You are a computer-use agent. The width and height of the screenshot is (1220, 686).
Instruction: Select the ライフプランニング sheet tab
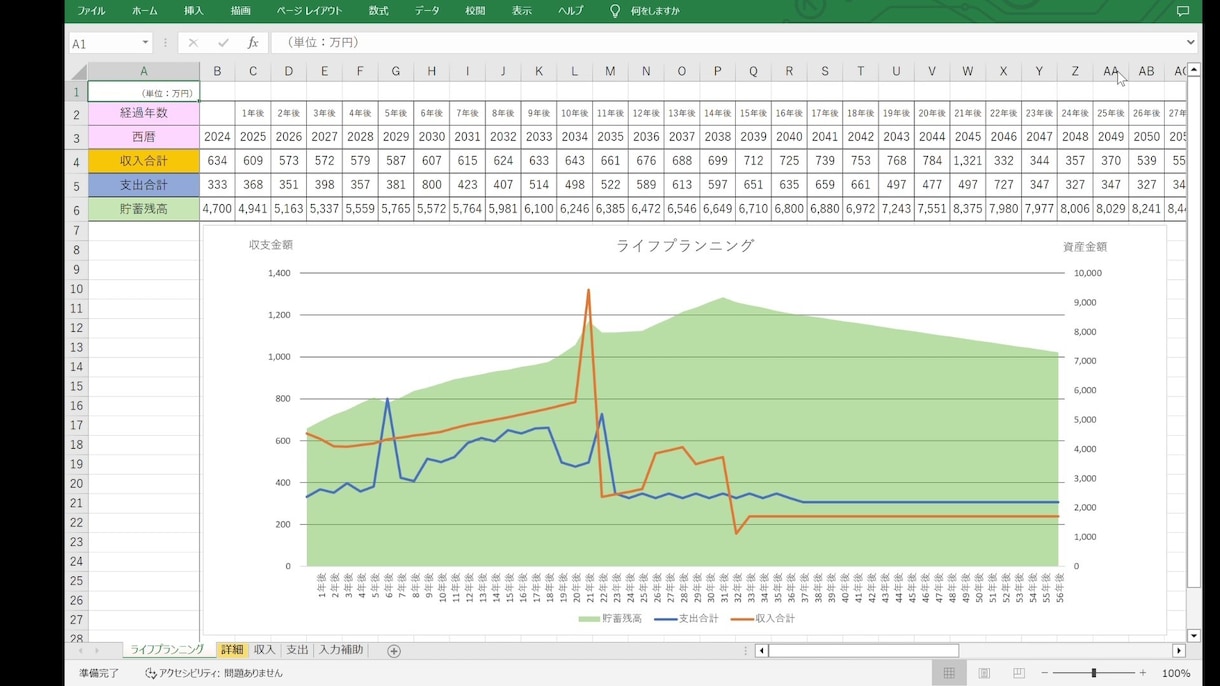(x=167, y=650)
